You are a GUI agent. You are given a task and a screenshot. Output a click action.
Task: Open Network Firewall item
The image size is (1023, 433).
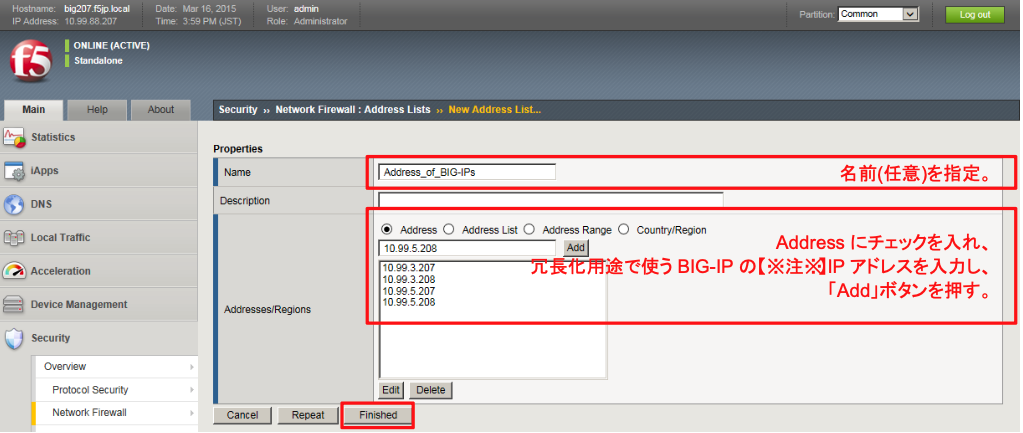click(x=114, y=413)
